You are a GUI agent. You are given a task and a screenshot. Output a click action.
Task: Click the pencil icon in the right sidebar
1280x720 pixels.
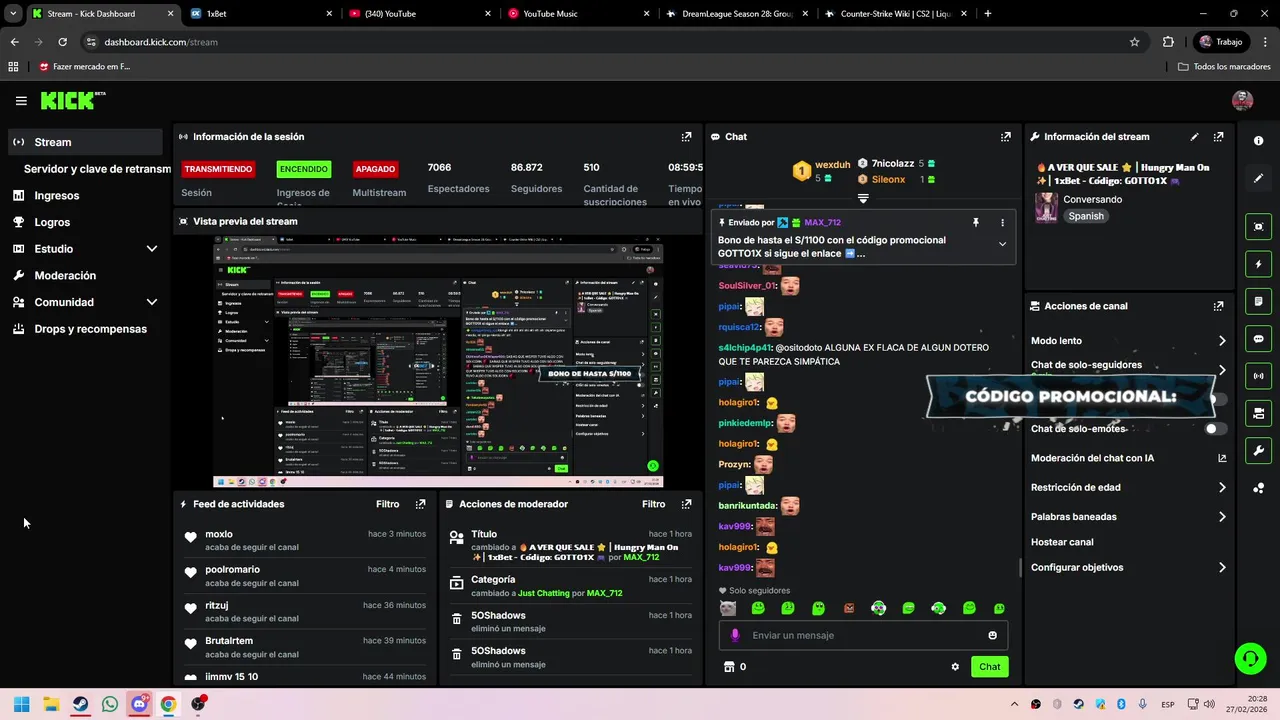[1258, 178]
